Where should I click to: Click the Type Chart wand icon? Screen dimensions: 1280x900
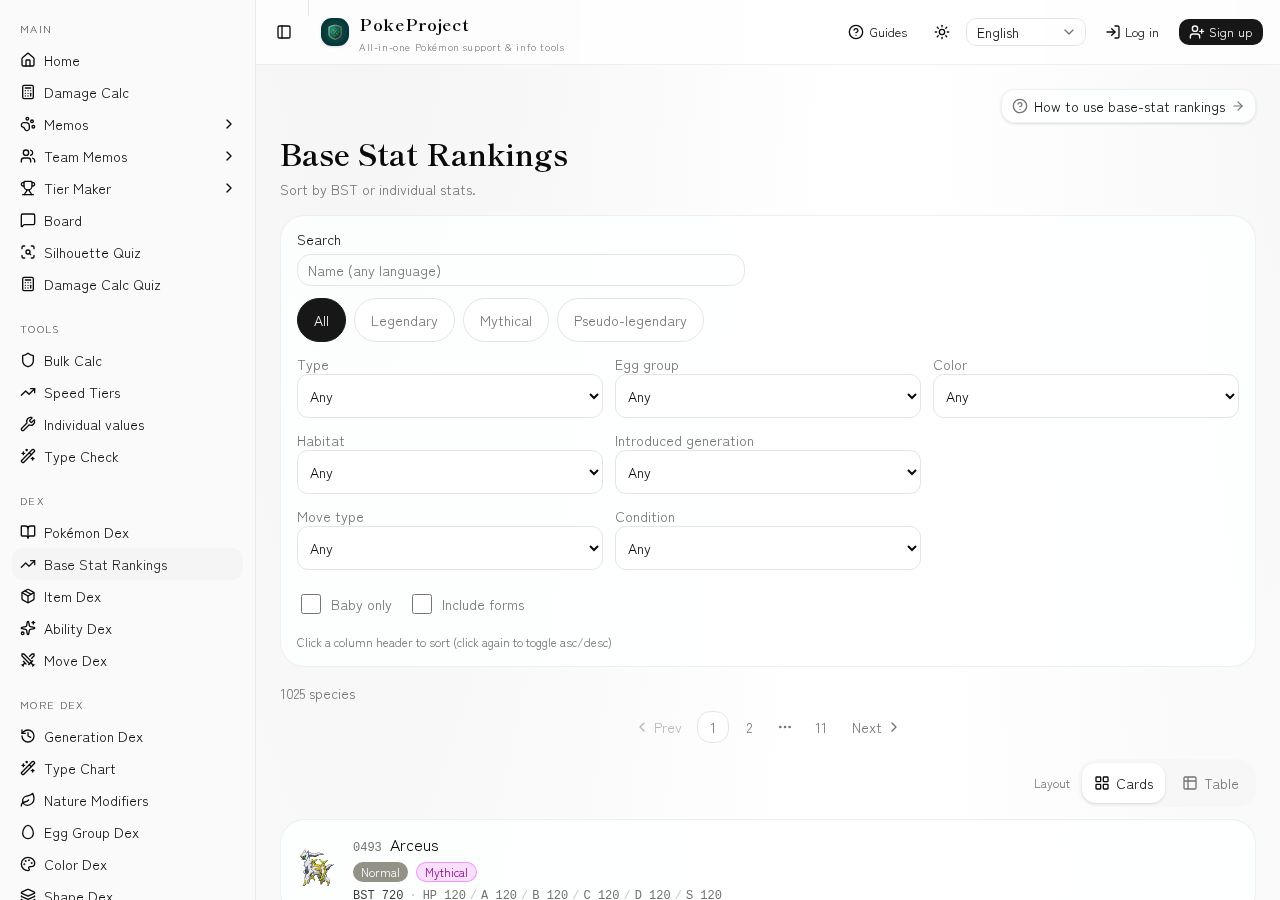click(28, 768)
